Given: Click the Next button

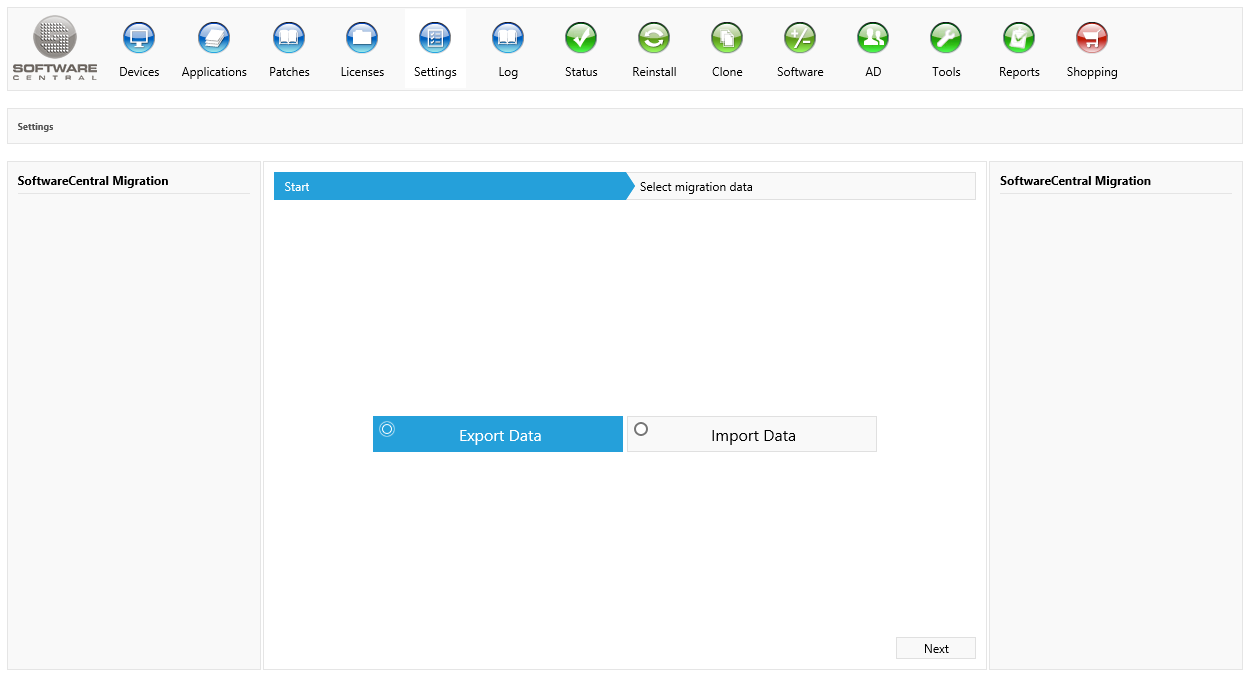Looking at the screenshot, I should (x=936, y=649).
